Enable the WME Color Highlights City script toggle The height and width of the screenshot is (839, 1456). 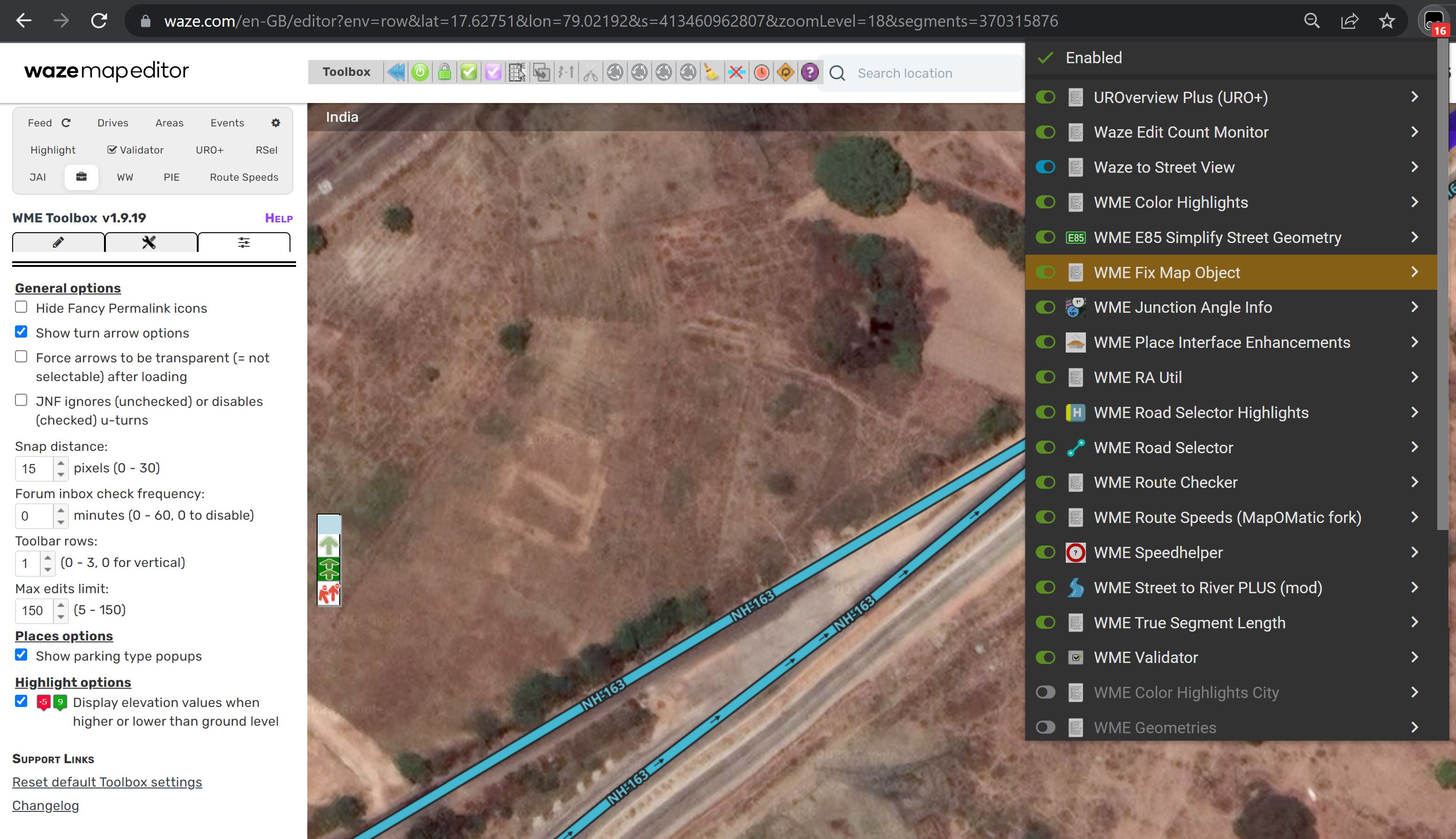(1045, 692)
